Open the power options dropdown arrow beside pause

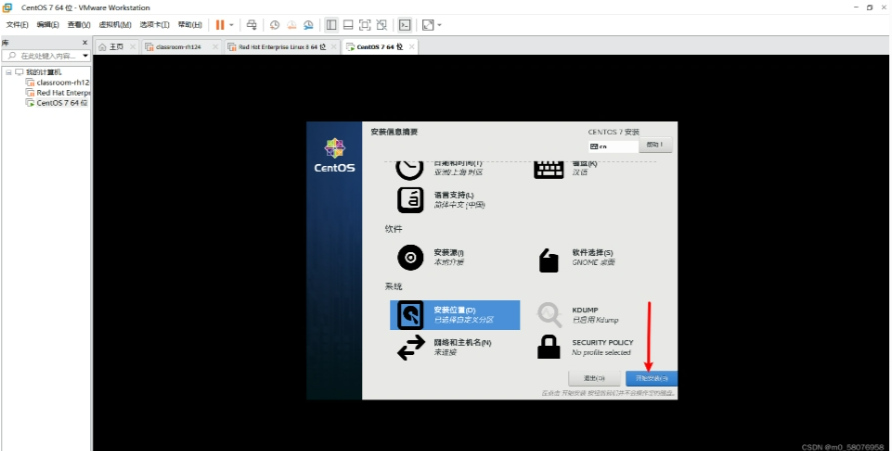232,25
